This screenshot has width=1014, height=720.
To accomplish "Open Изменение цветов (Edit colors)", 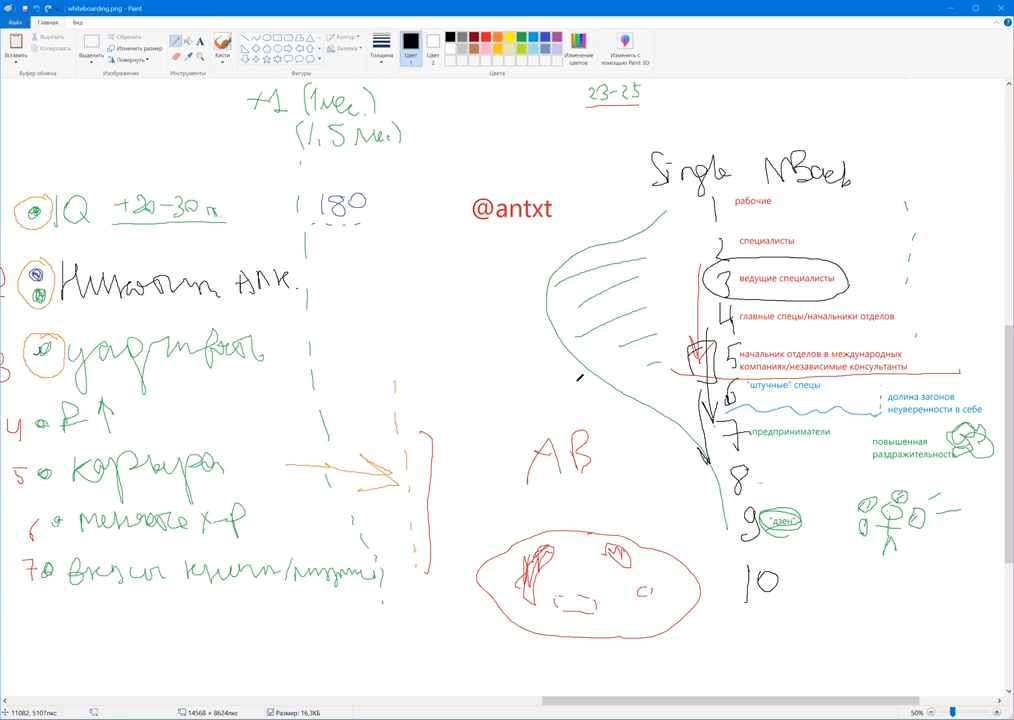I will pyautogui.click(x=578, y=49).
